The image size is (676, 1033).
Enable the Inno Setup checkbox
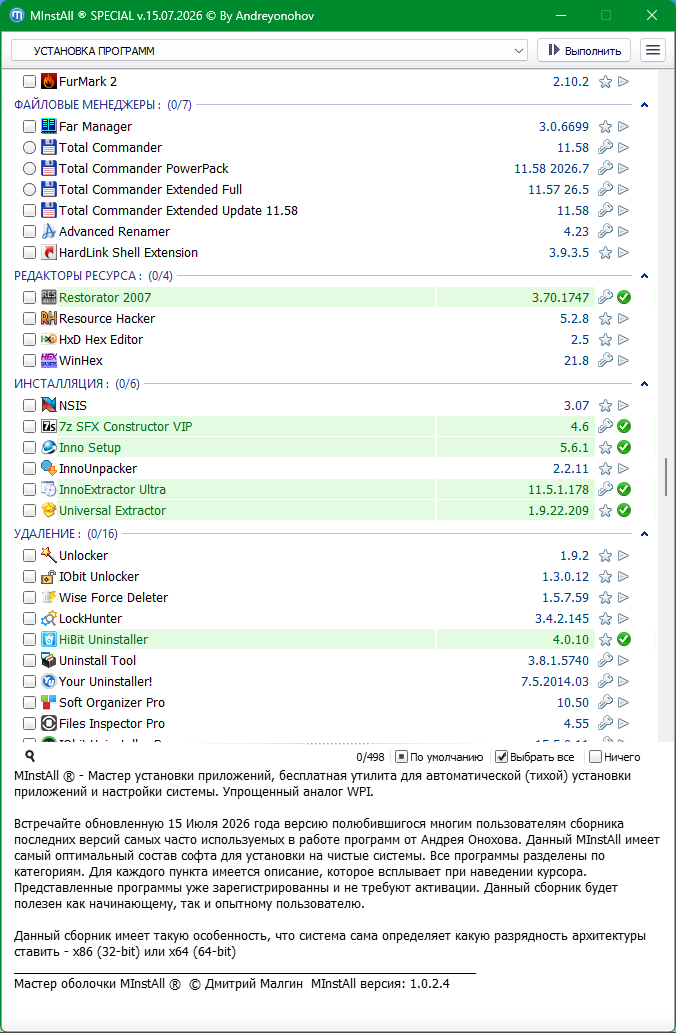[29, 447]
